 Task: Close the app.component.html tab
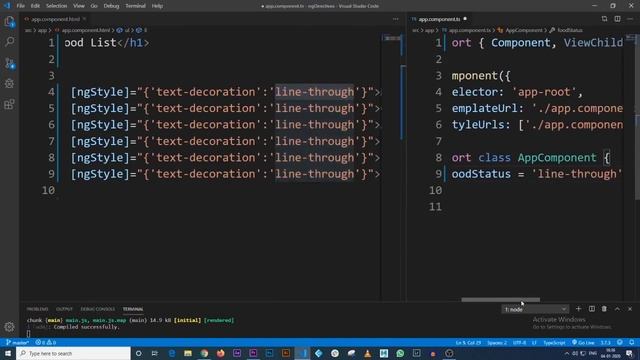pyautogui.click(x=84, y=19)
